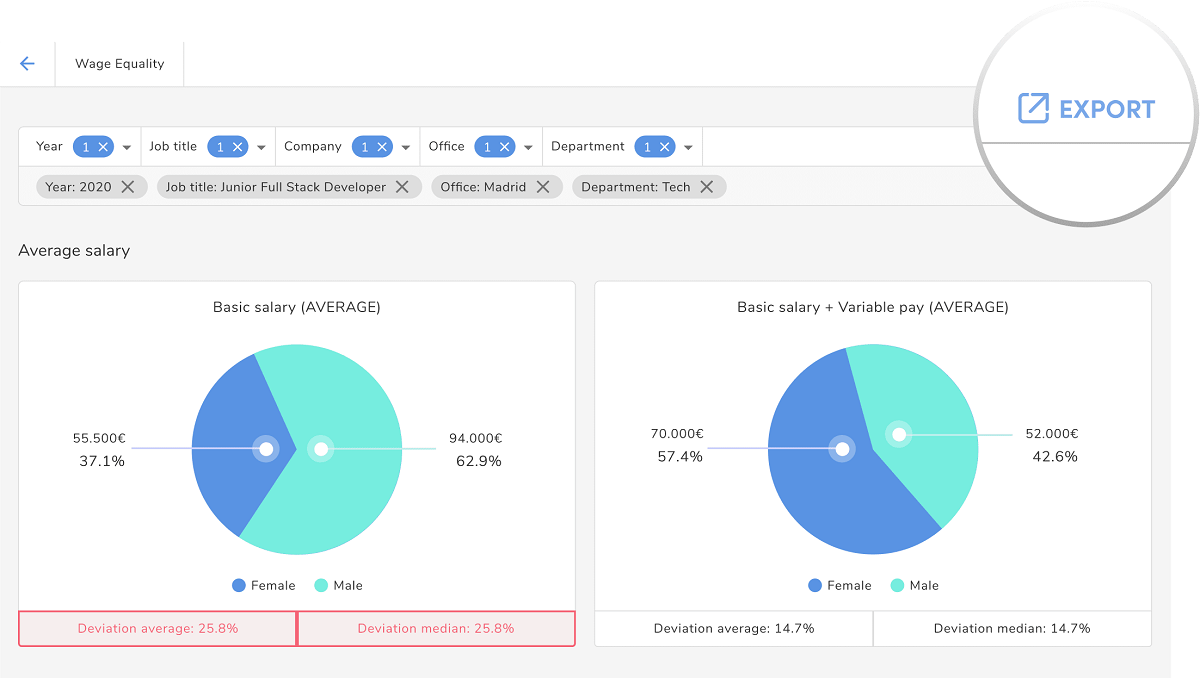
Task: Click the Deviation average 25.8% cell
Action: [158, 629]
